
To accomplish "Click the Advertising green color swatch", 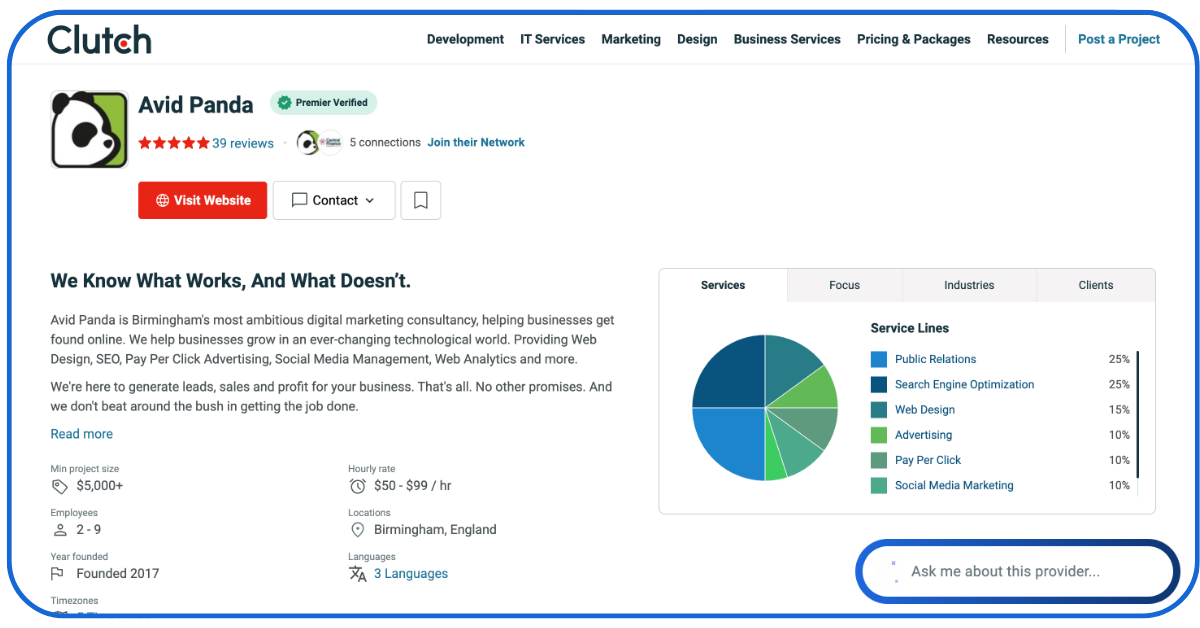I will (x=879, y=435).
